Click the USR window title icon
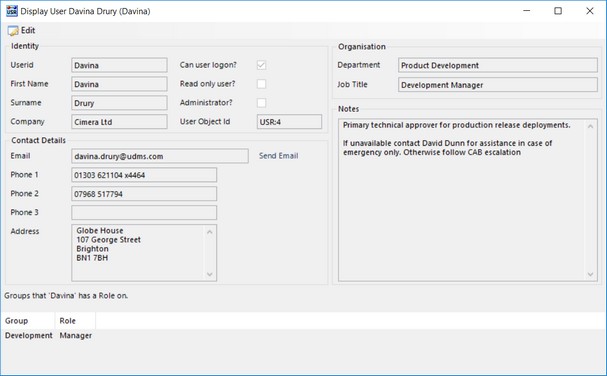Viewport: 607px width, 376px height. [x=12, y=11]
